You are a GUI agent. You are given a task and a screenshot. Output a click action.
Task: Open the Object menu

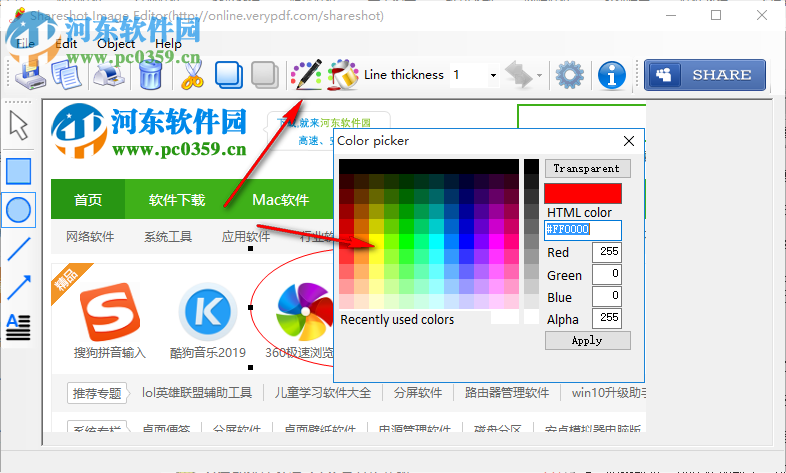(x=116, y=44)
